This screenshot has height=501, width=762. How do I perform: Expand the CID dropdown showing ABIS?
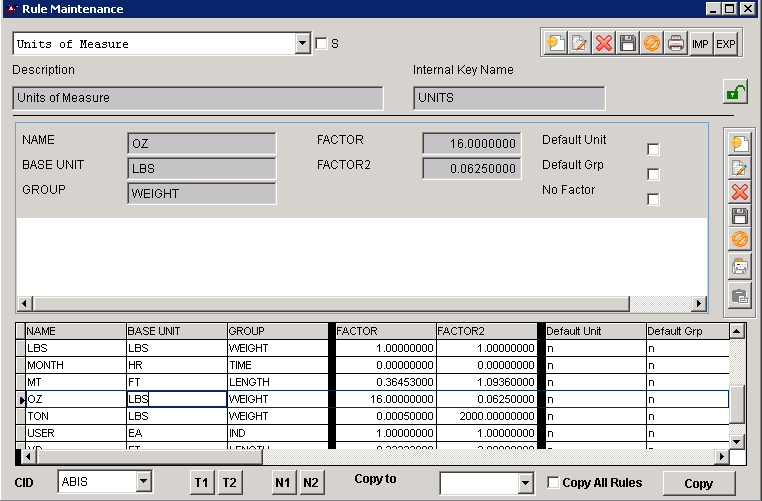(x=143, y=482)
